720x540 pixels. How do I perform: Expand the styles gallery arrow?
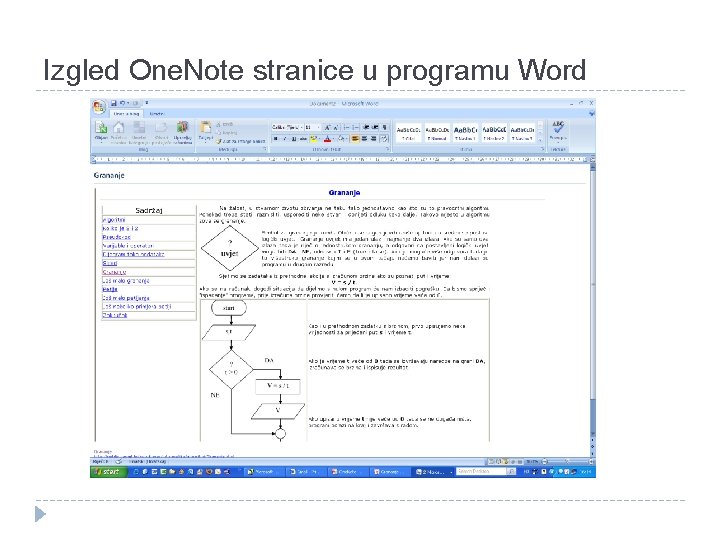tap(540, 139)
